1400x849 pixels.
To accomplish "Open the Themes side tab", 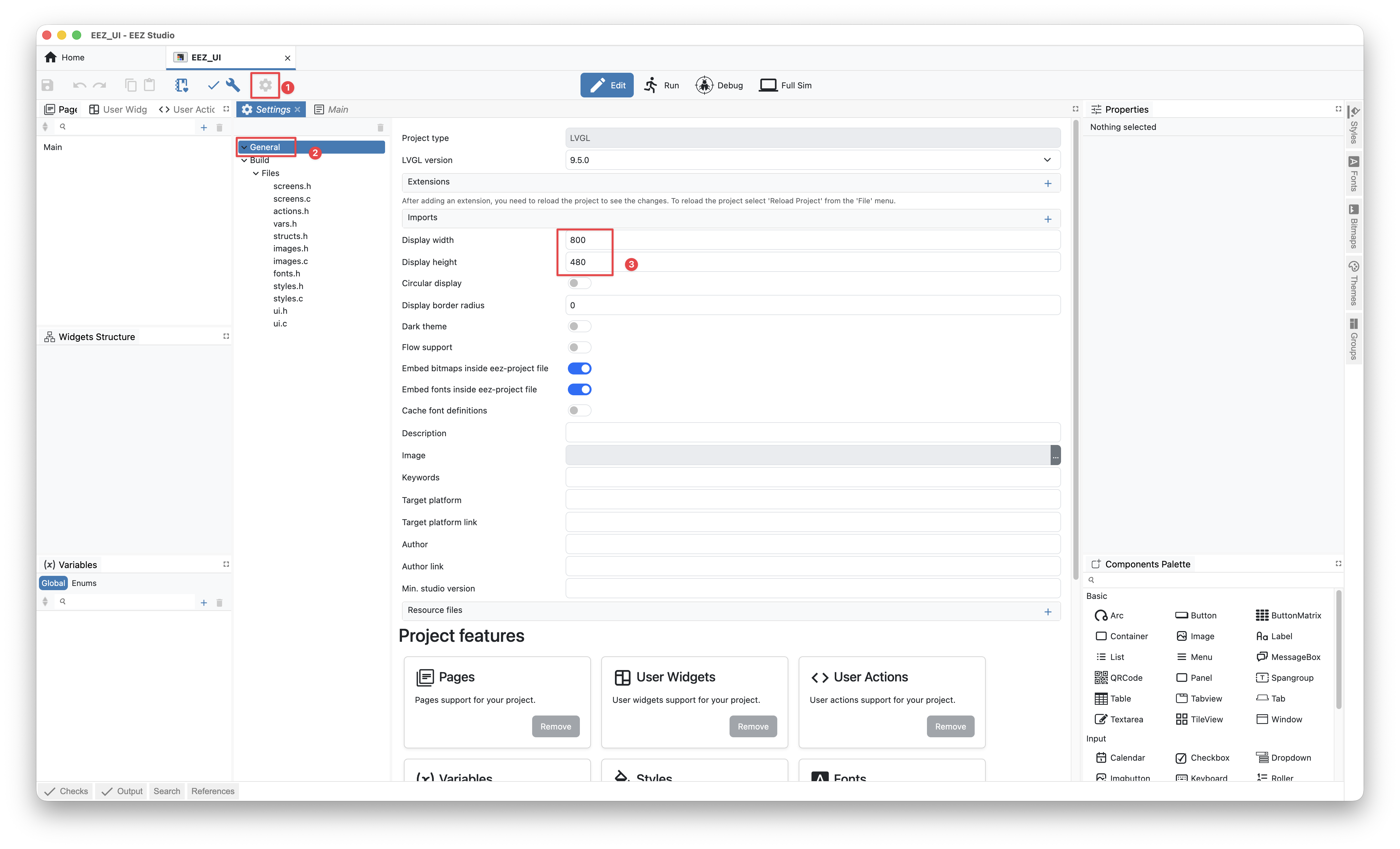I will tap(1353, 283).
